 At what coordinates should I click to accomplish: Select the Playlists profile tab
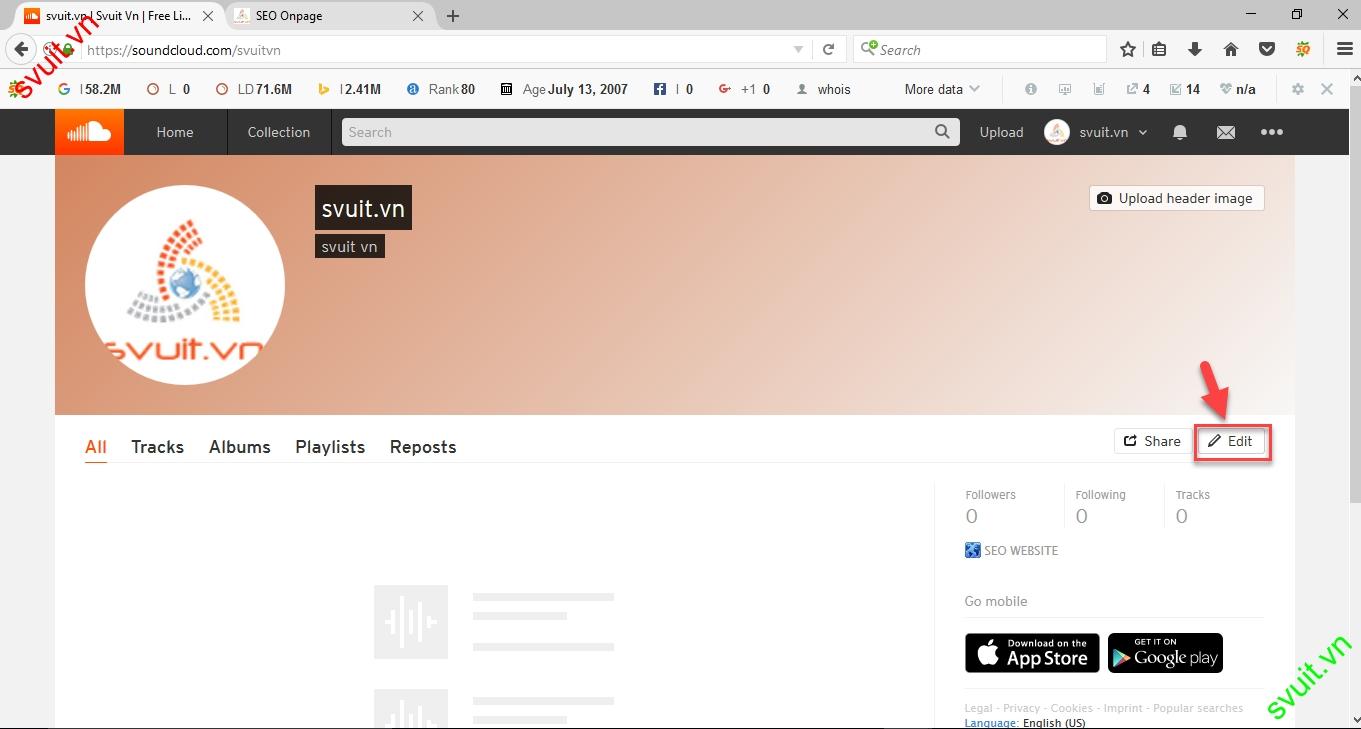[x=330, y=447]
